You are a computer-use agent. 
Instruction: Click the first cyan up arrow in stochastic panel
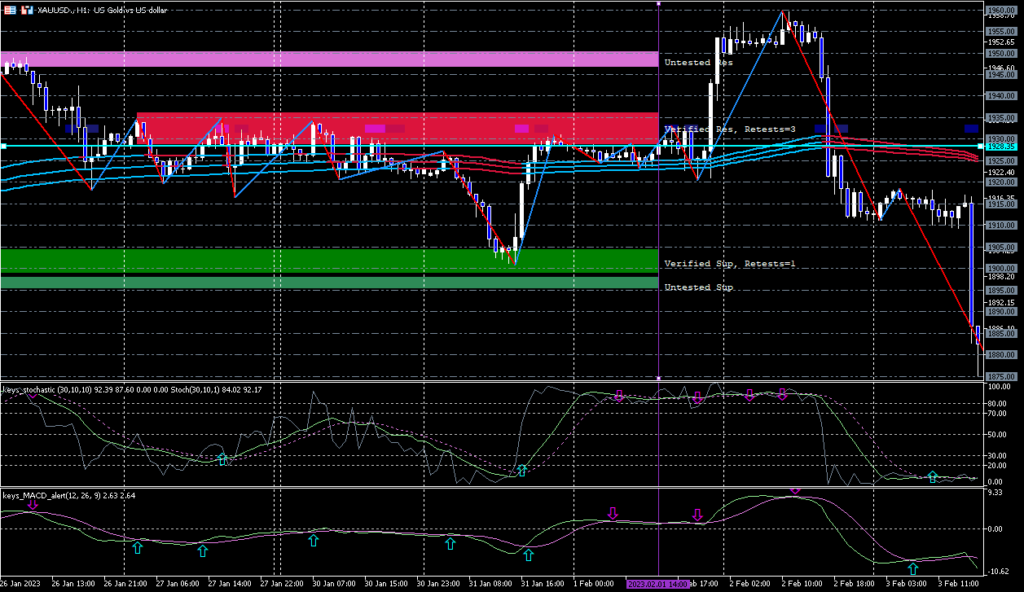coord(223,459)
